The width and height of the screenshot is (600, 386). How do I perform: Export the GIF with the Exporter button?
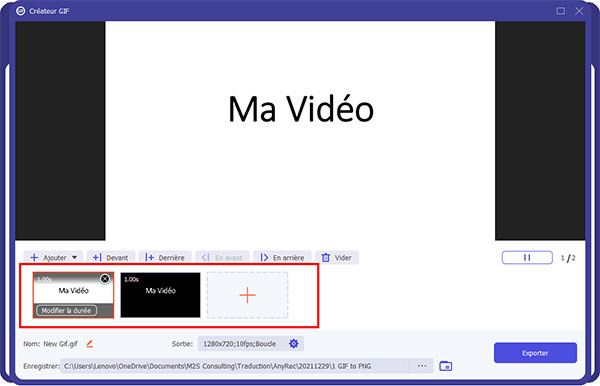(535, 353)
